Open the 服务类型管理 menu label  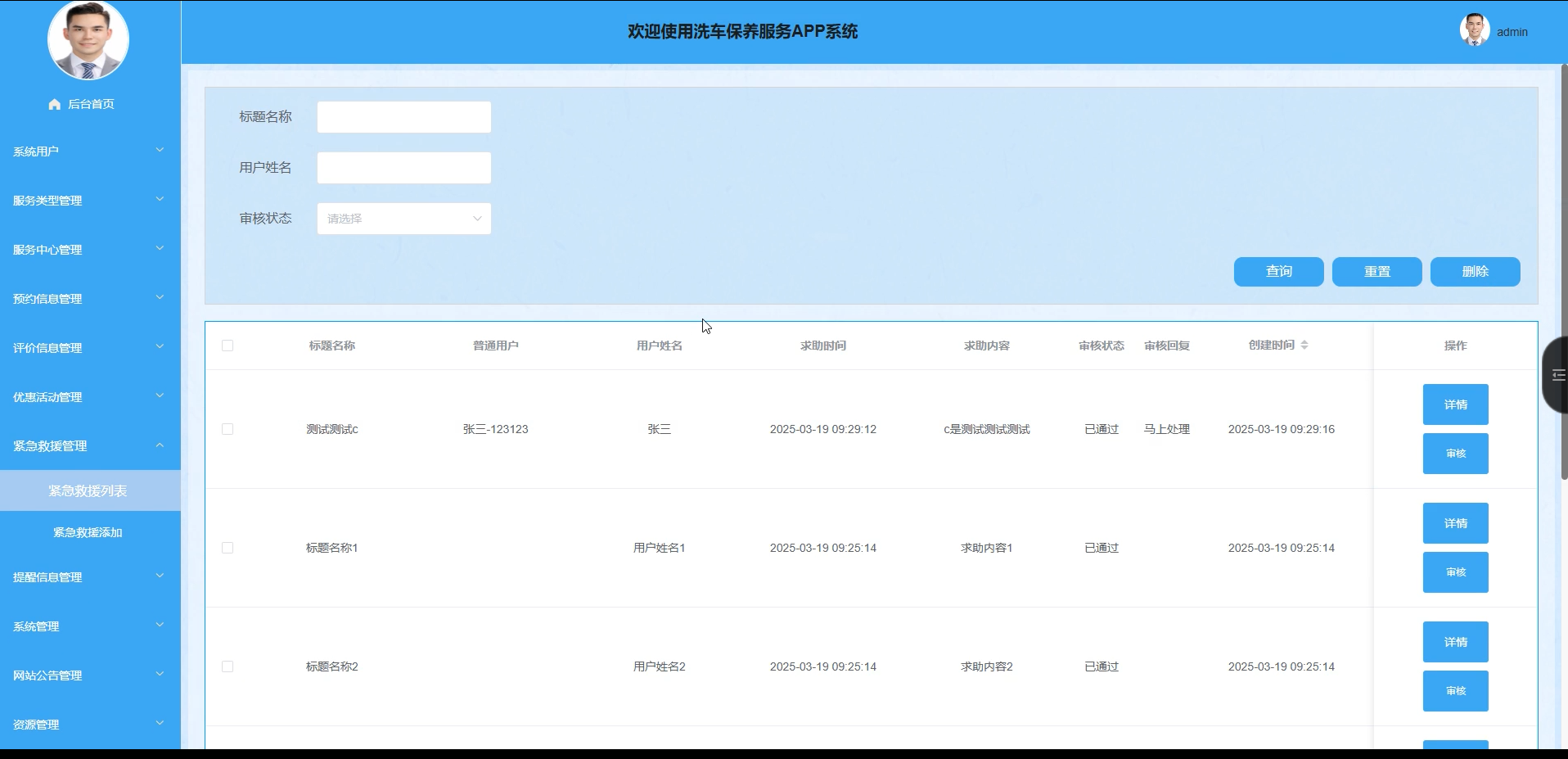point(47,201)
